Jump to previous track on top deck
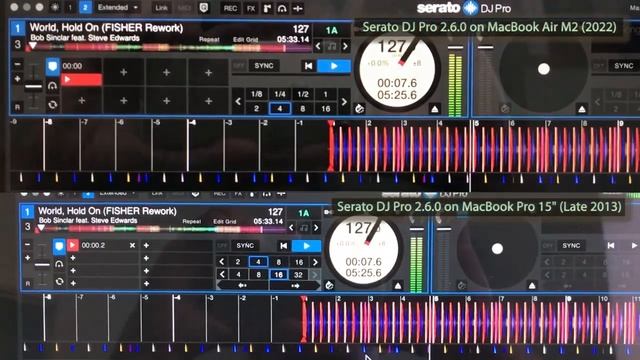The height and width of the screenshot is (360, 640). coord(309,66)
